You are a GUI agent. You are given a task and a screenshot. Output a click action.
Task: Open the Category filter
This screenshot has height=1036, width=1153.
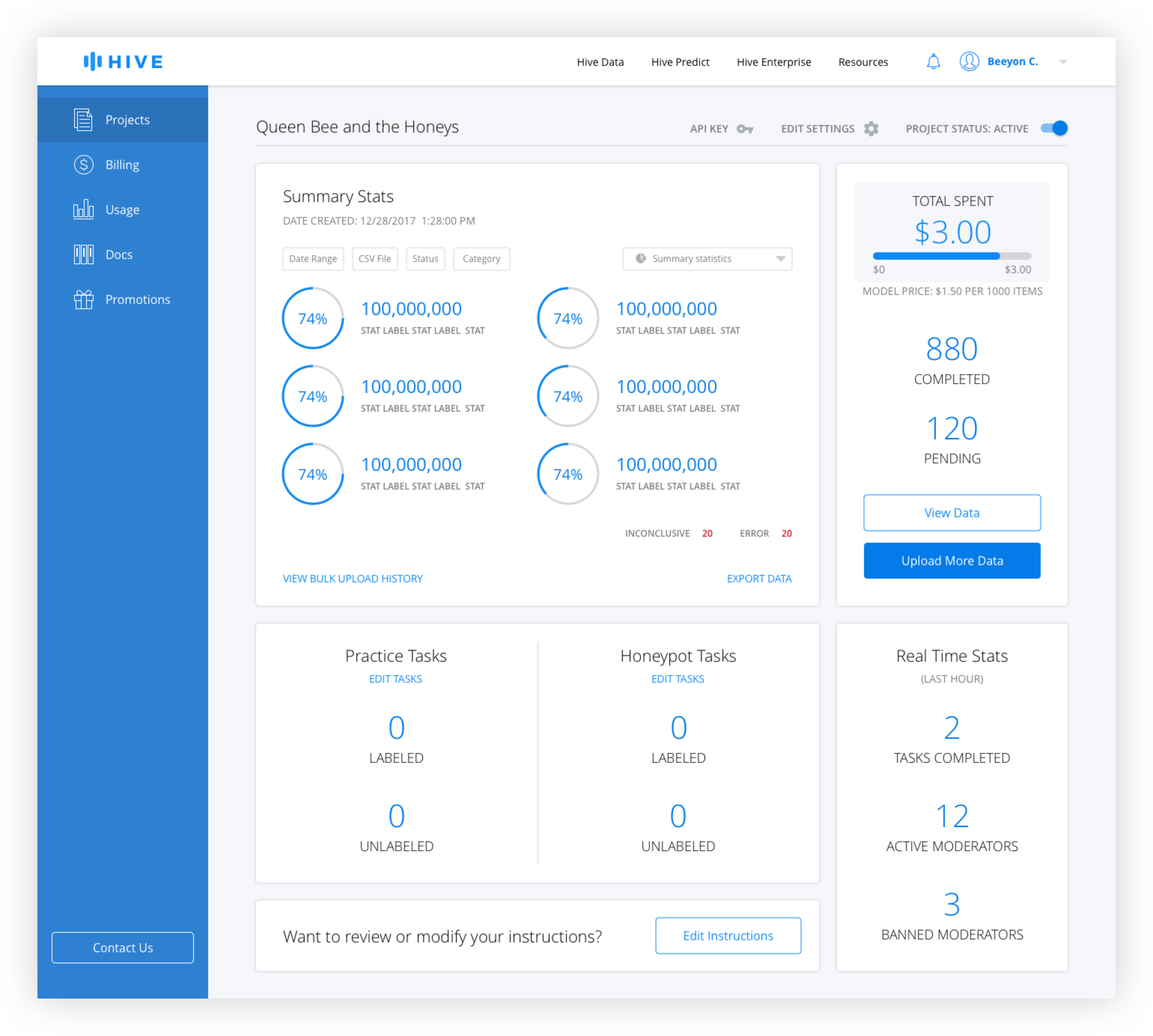click(x=481, y=259)
